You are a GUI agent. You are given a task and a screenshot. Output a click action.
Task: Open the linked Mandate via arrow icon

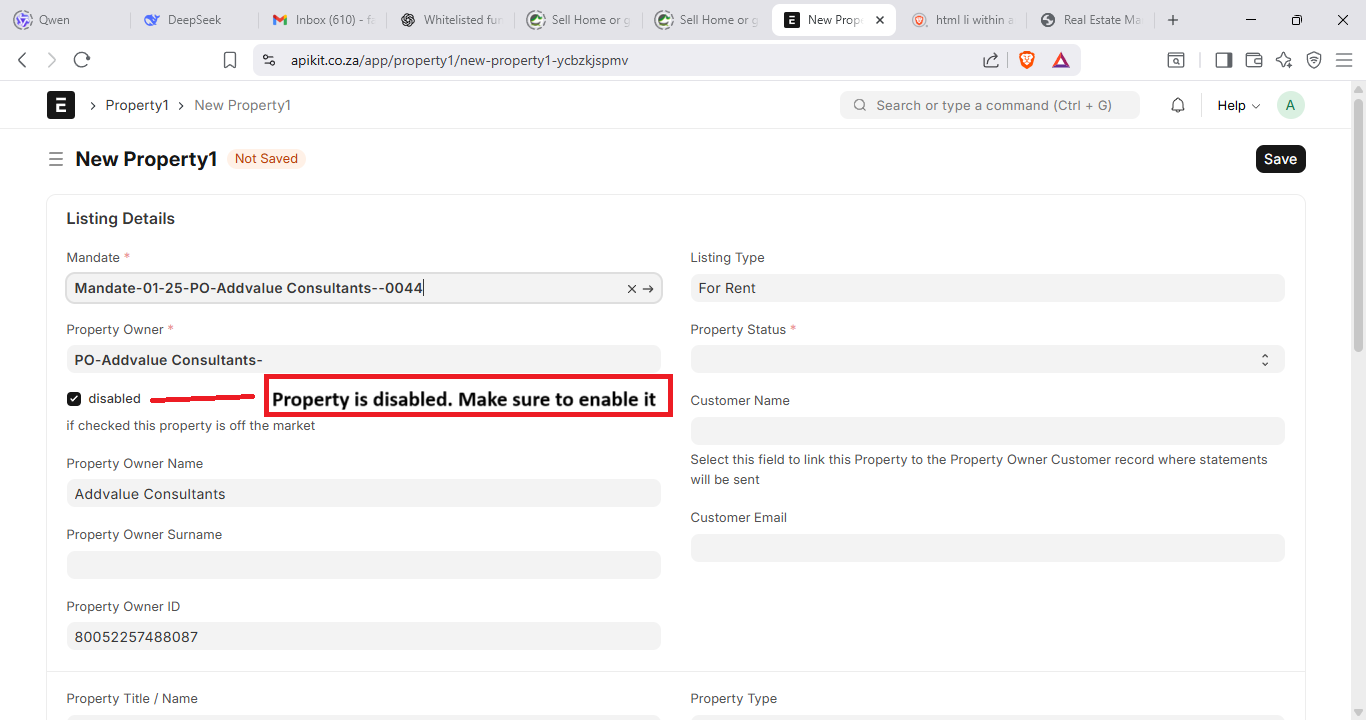click(x=648, y=289)
